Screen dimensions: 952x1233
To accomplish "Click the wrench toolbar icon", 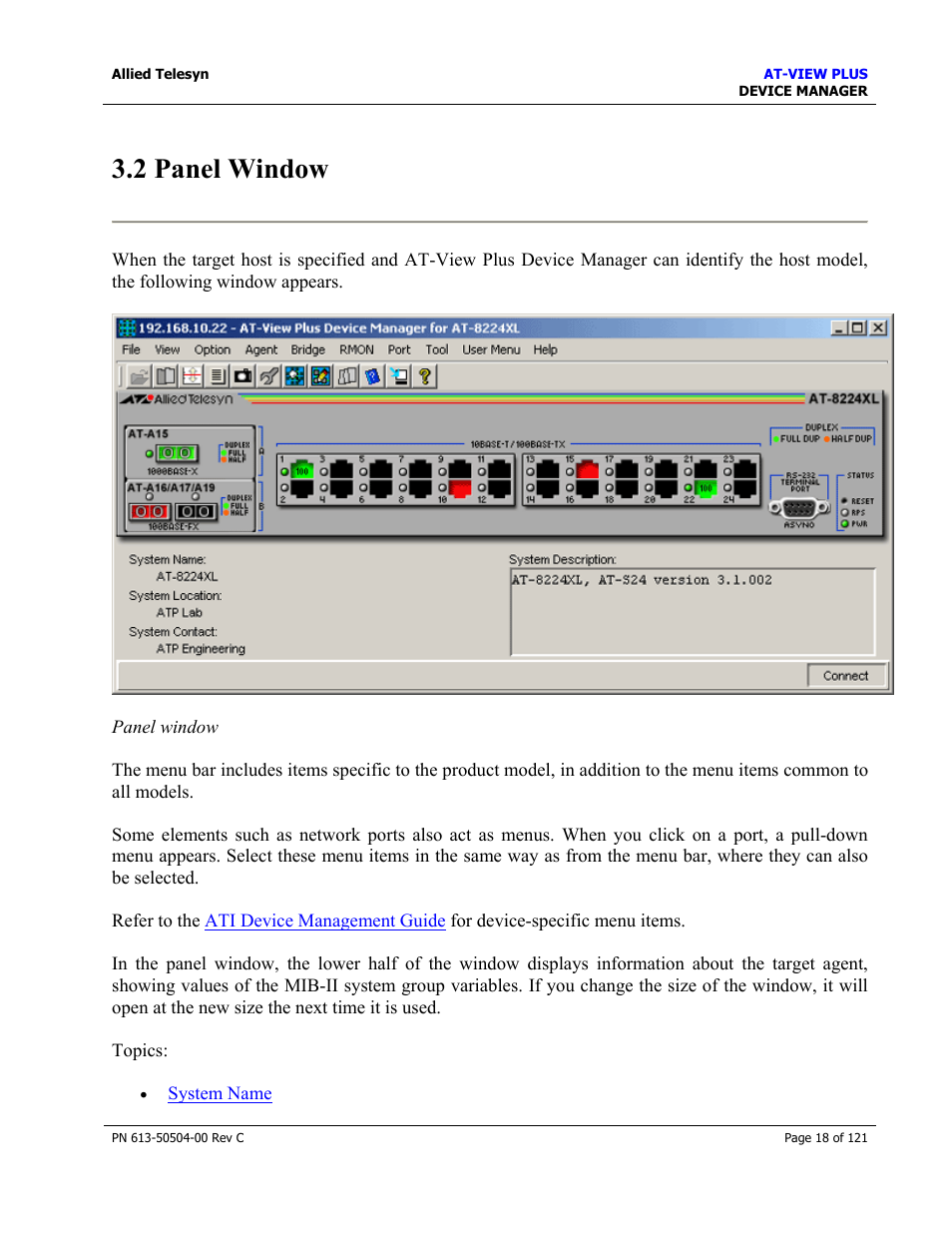I will click(x=268, y=376).
